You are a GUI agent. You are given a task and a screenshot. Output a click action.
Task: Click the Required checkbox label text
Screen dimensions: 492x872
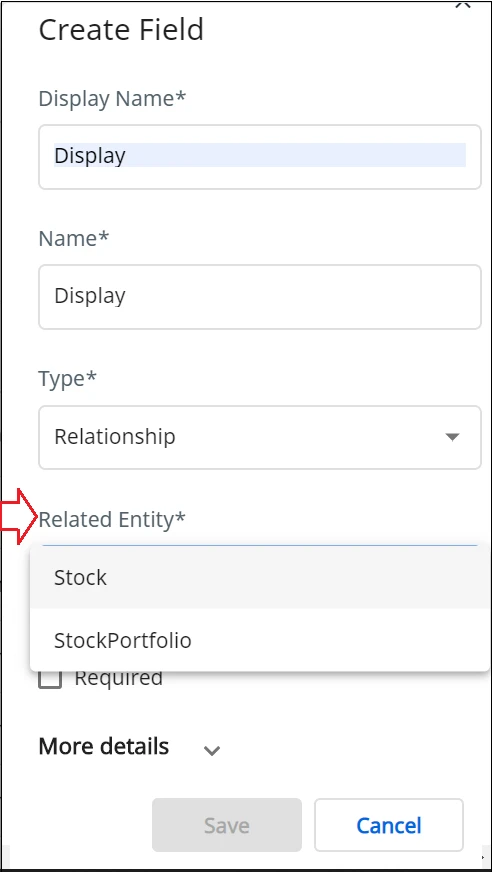click(118, 678)
